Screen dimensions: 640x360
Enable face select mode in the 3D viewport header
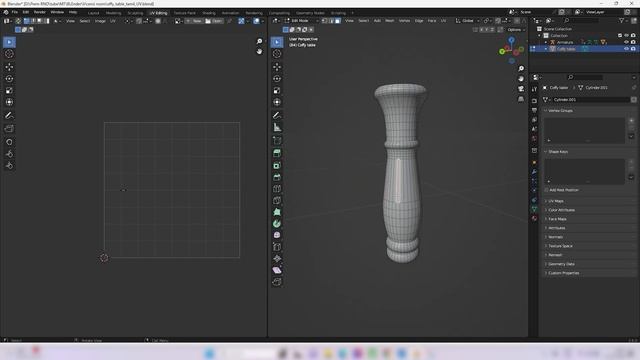click(338, 20)
